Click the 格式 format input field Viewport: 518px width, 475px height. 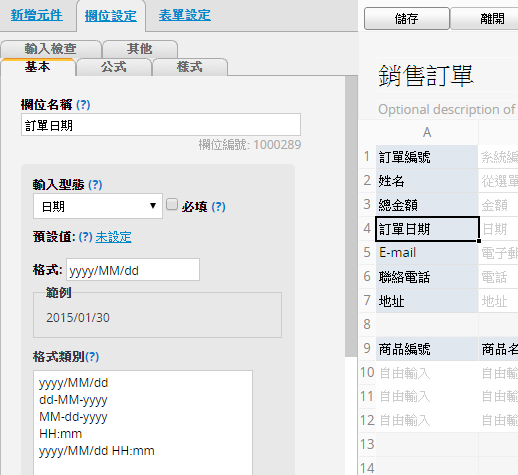pyautogui.click(x=133, y=270)
